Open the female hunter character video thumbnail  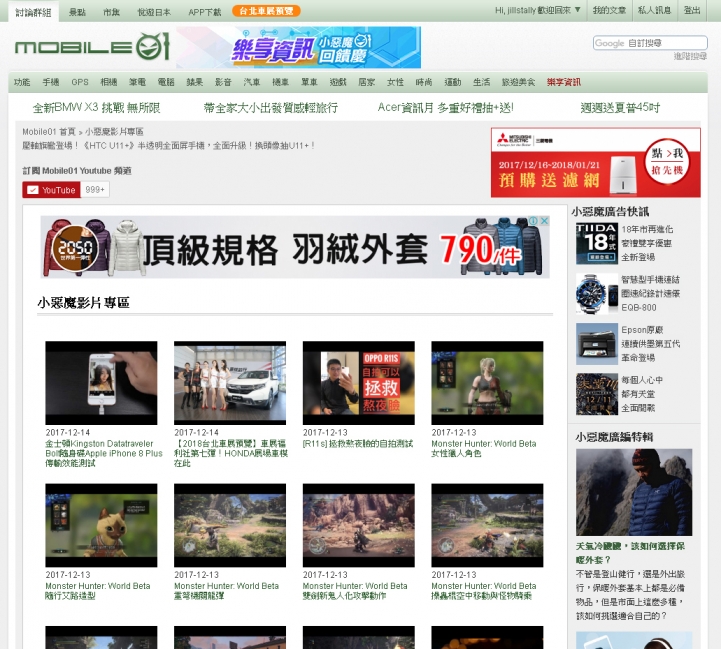click(x=487, y=383)
